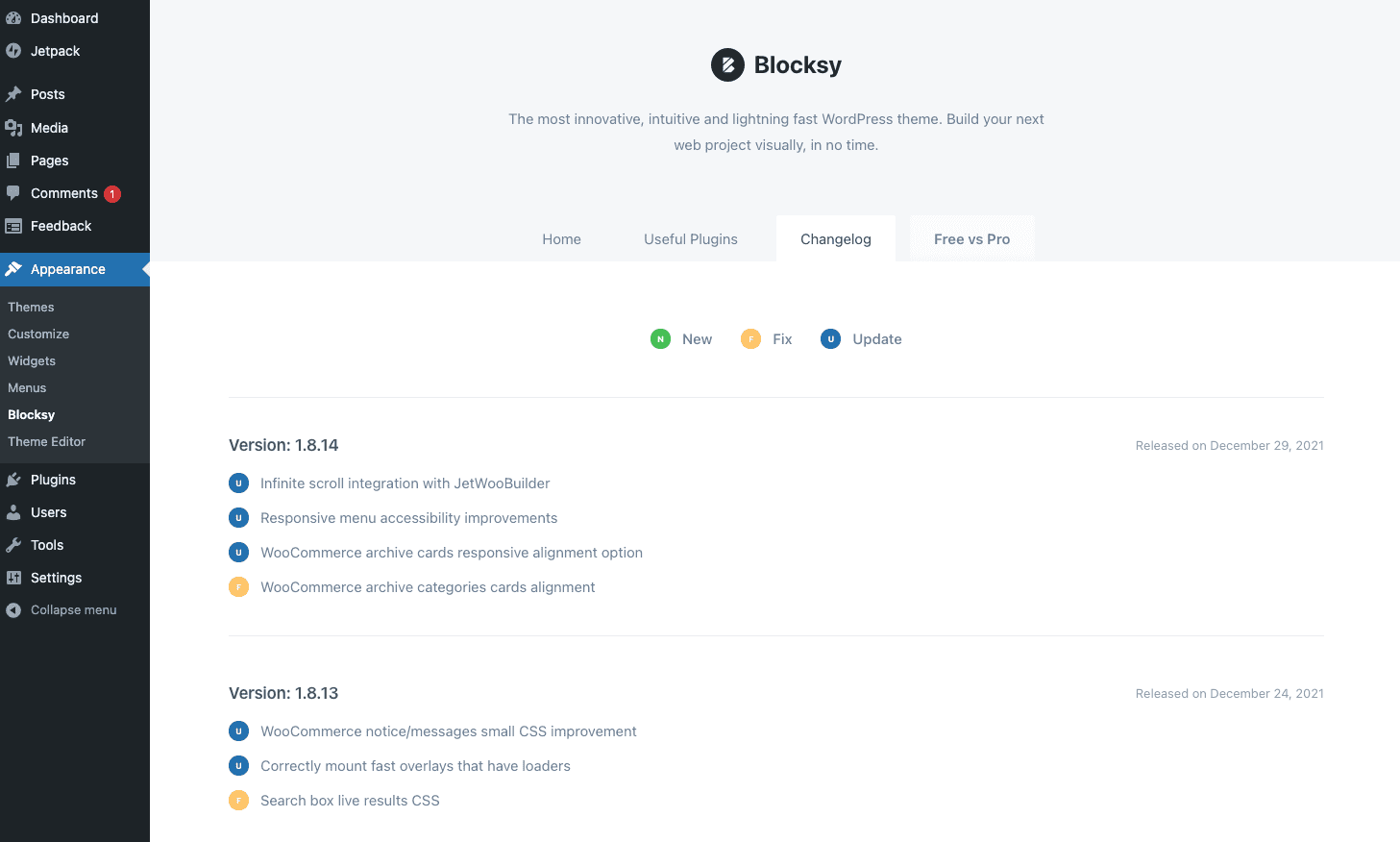Open Menus submenu item
This screenshot has width=1400, height=842.
27,387
